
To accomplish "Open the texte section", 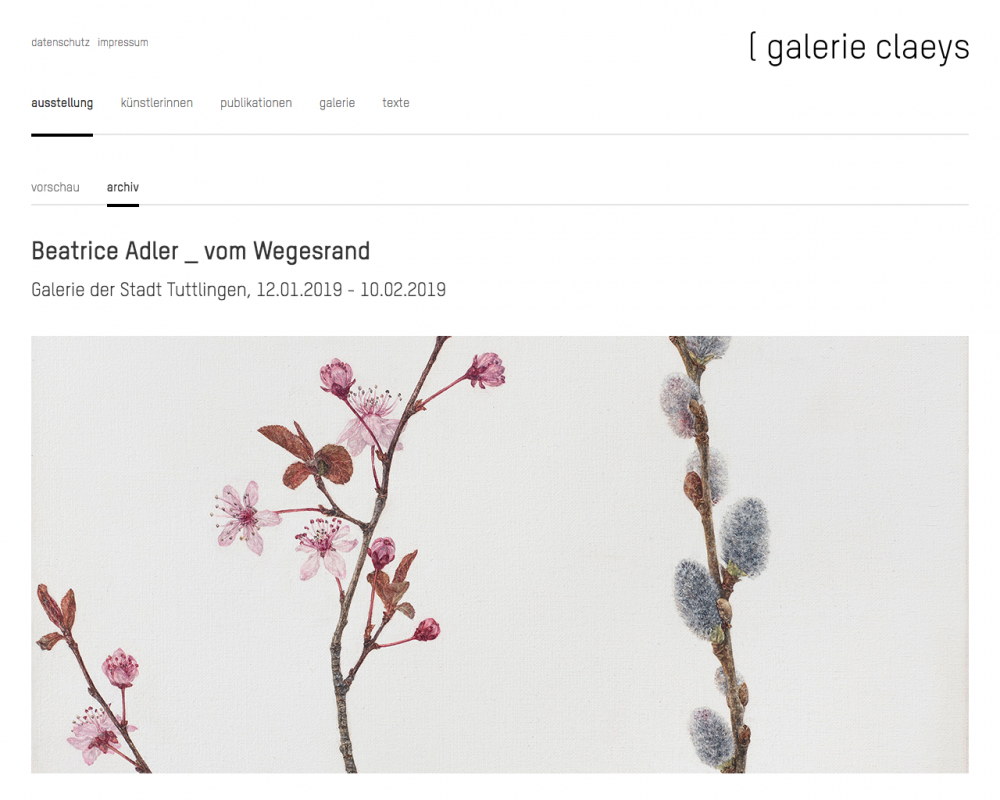I will coord(395,103).
